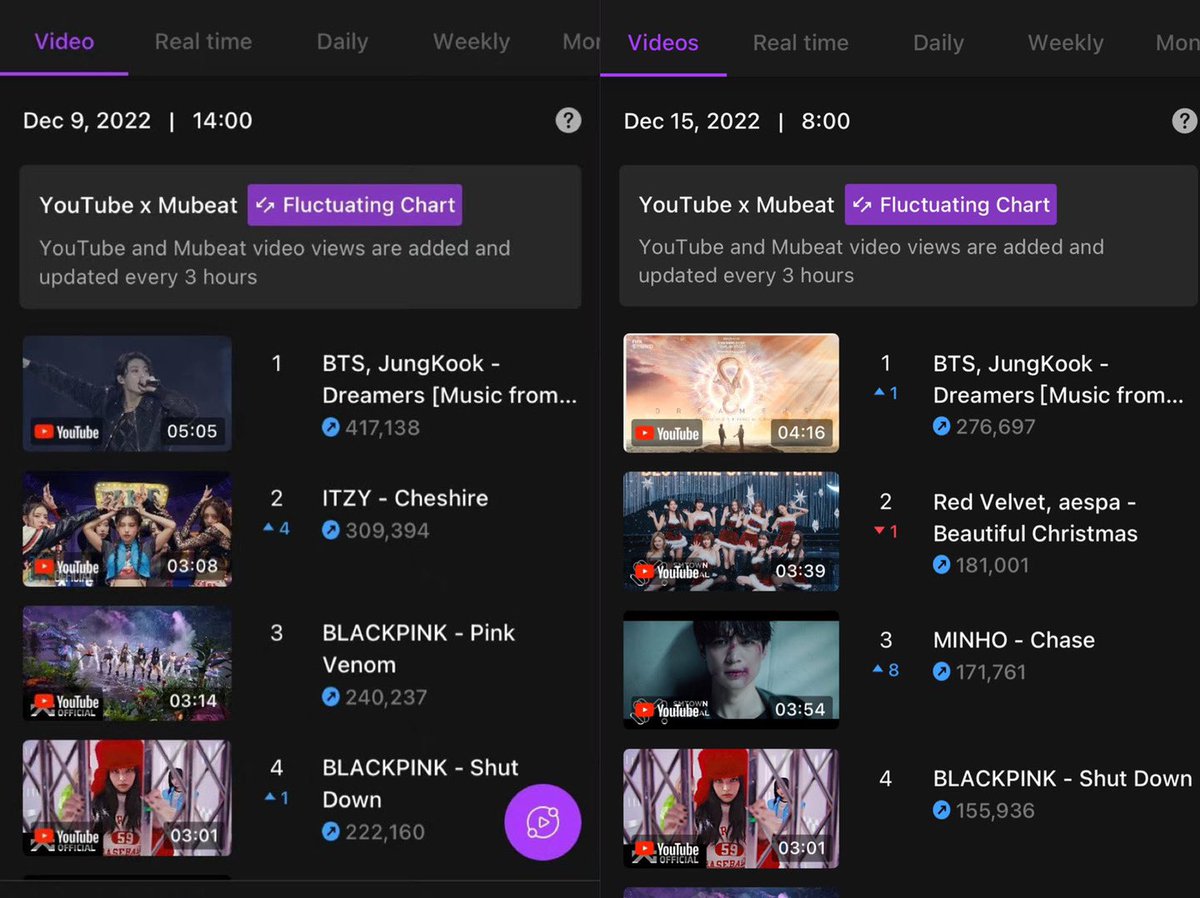Click right Fluctuating Chart purple button

point(951,205)
